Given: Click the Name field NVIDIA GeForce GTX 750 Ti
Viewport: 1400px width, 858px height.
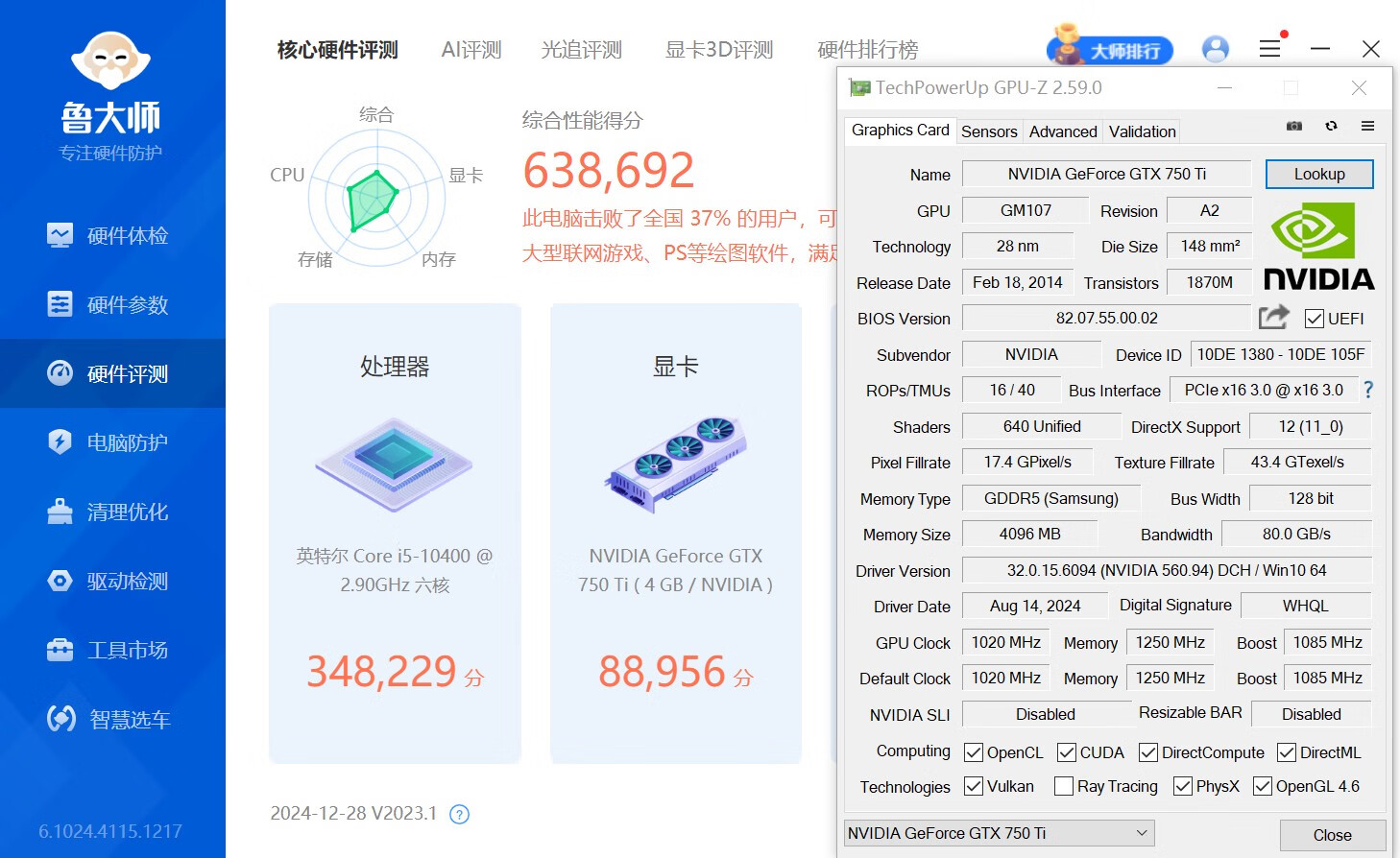Looking at the screenshot, I should click(x=1106, y=174).
